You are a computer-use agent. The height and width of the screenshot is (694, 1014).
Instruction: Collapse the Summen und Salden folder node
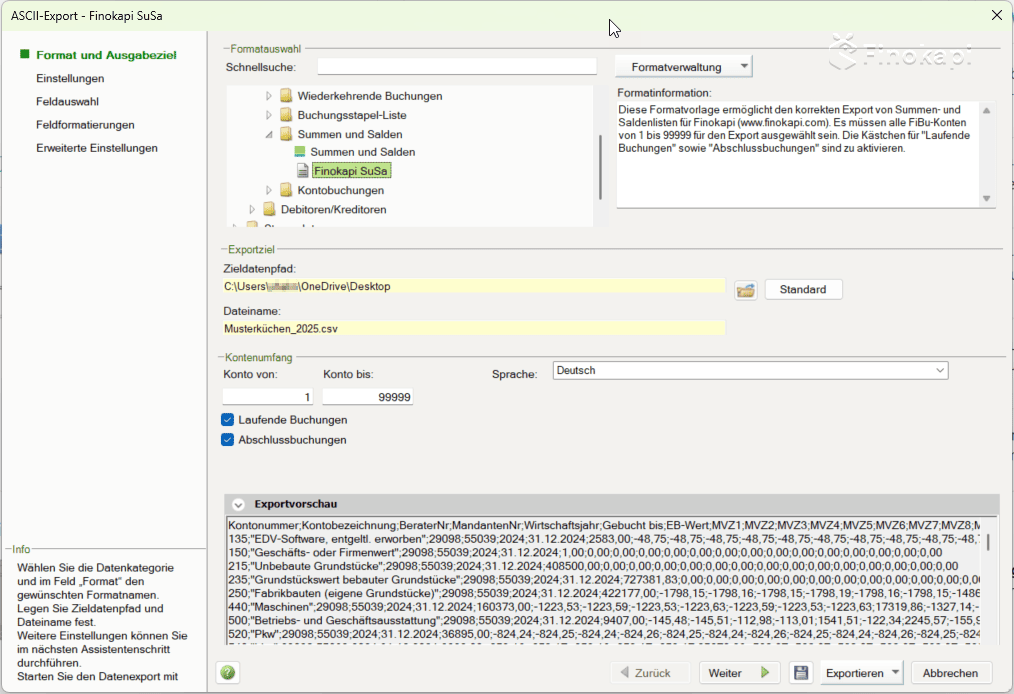coord(269,135)
